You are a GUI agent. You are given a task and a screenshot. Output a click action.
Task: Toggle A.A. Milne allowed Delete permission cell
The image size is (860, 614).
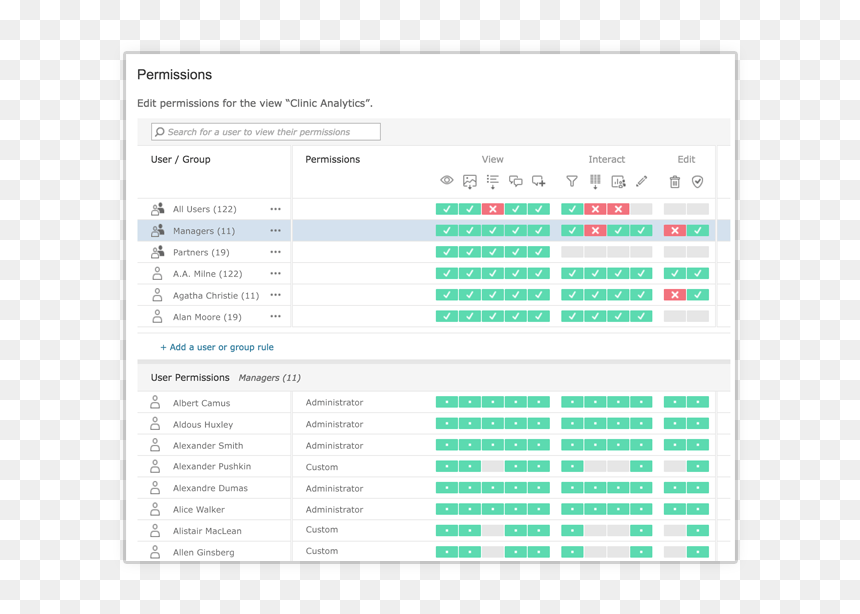[675, 273]
